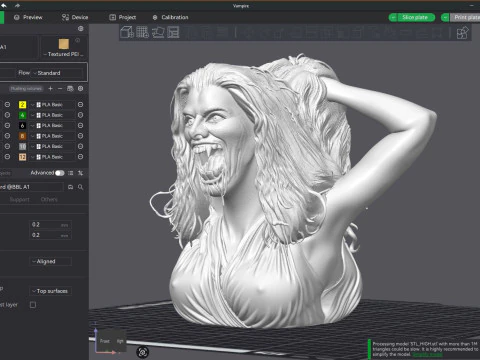Image resolution: width=480 pixels, height=360 pixels.
Task: Edit filament 12 preset via right-side icon
Action: coord(80,157)
